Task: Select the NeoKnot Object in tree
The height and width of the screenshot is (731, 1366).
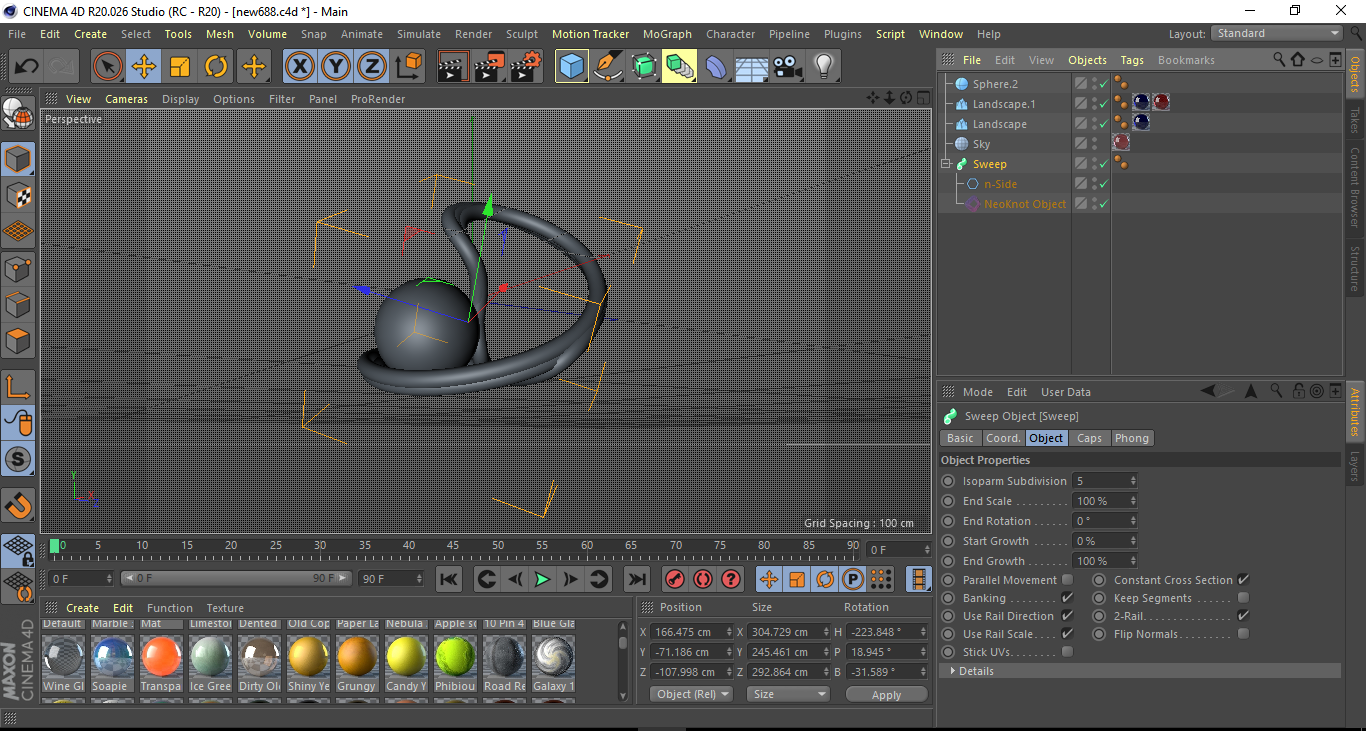Action: click(x=1025, y=204)
